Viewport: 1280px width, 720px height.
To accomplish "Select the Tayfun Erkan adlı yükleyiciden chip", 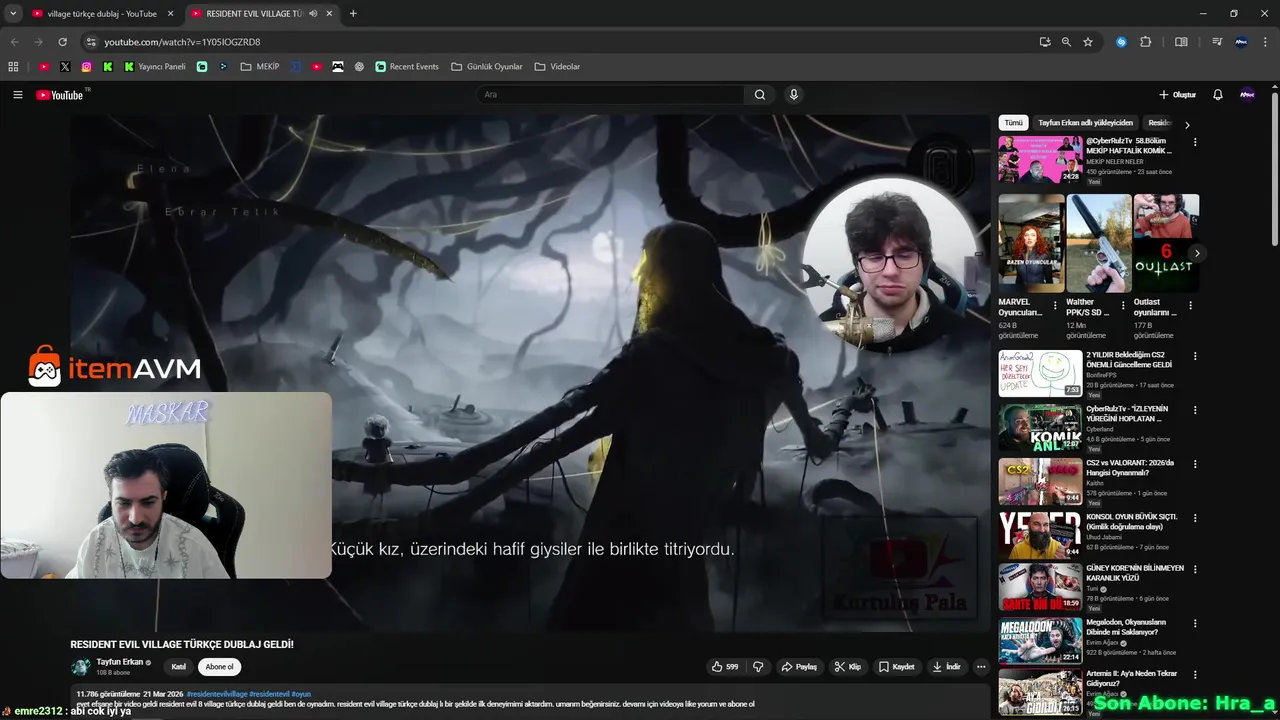I will 1085,123.
